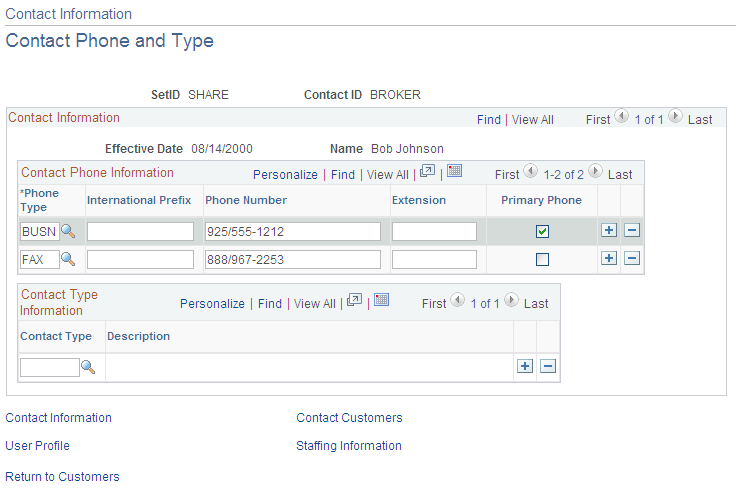Zoom Contact Type Information grid in new window

[x=354, y=300]
